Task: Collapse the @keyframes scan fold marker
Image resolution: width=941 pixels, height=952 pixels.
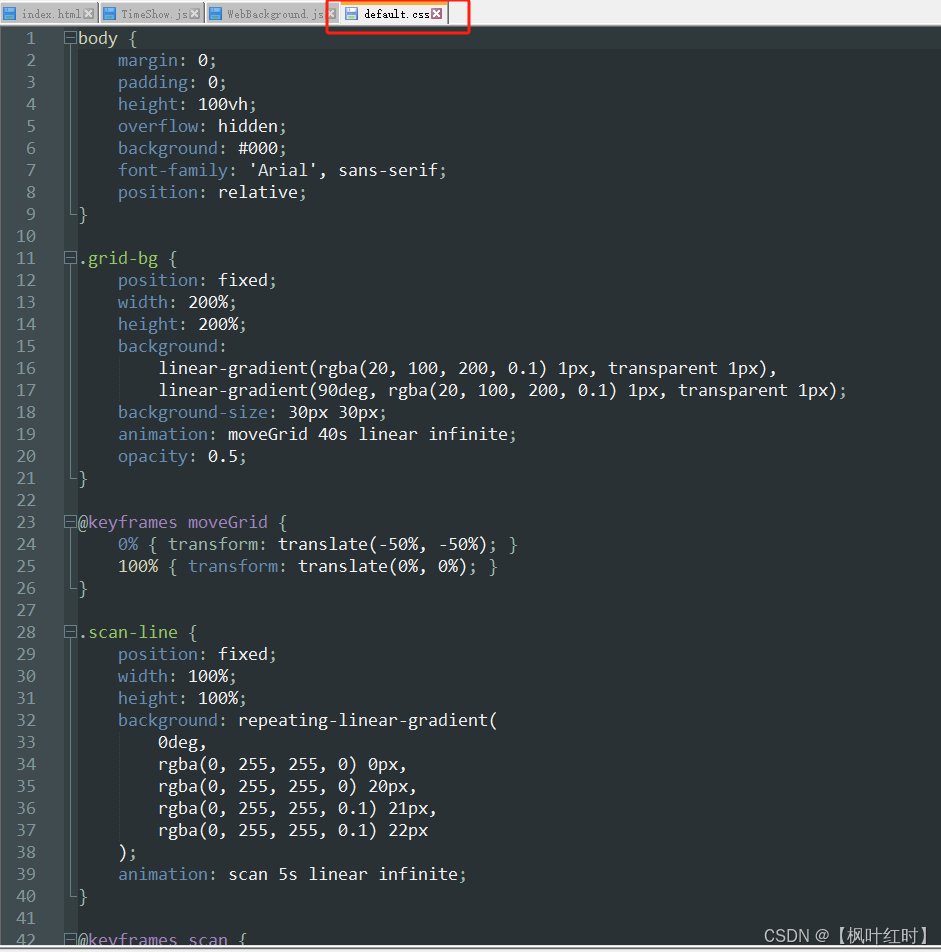Action: pyautogui.click(x=68, y=940)
